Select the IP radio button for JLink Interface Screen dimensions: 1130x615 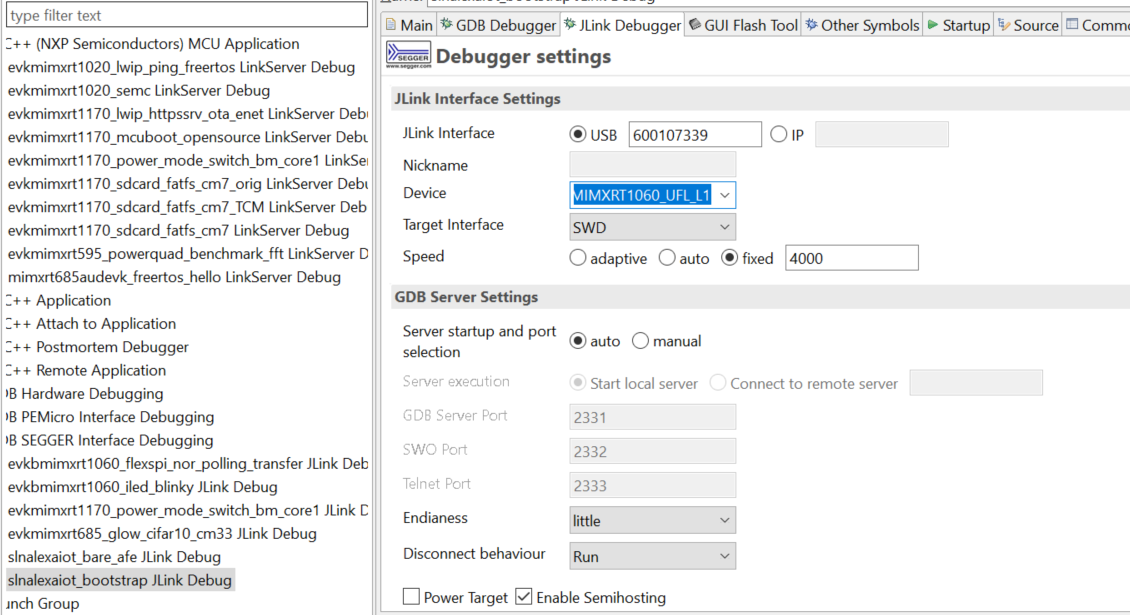tap(778, 134)
